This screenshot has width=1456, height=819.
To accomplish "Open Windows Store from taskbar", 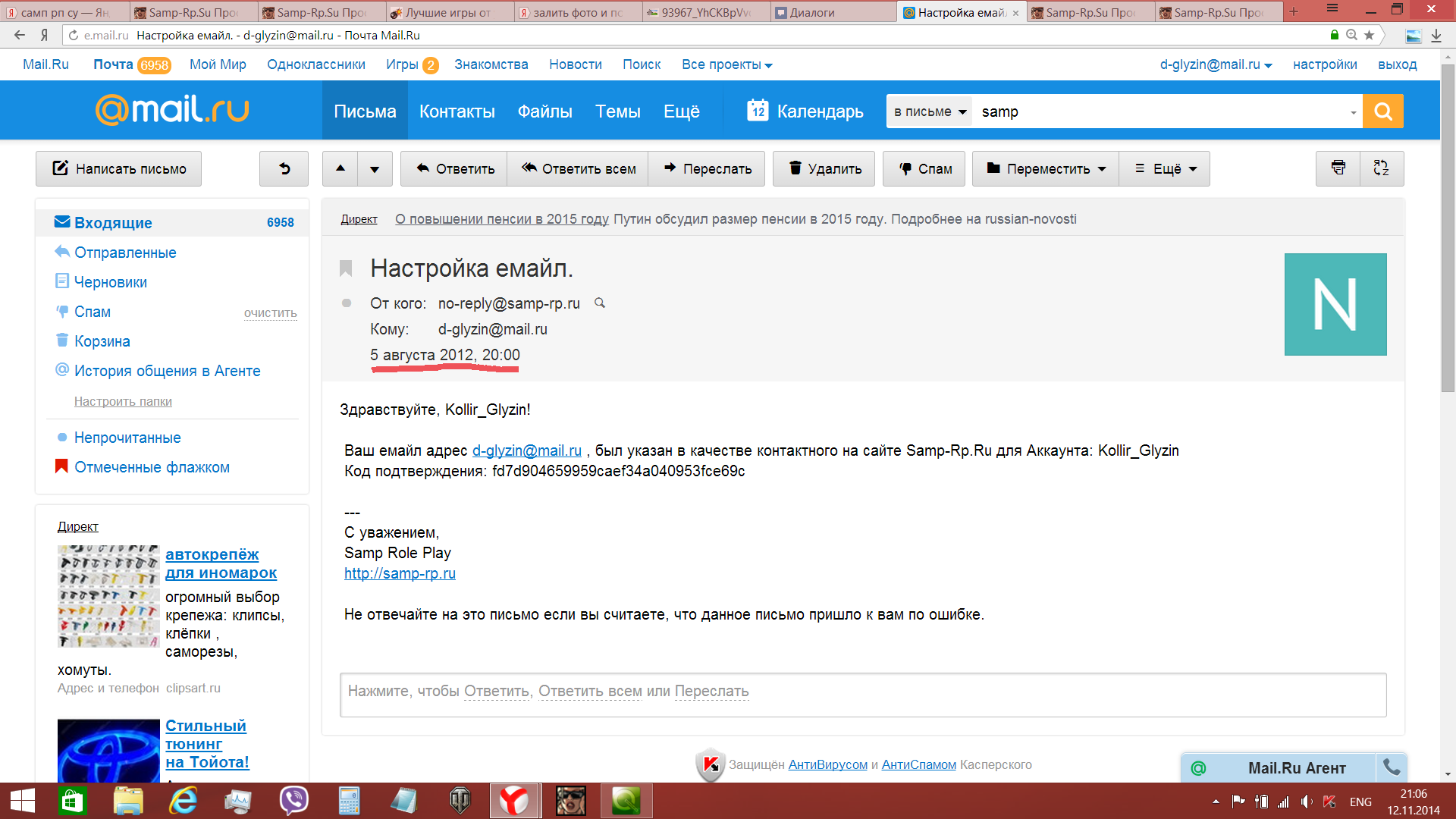I will (73, 801).
